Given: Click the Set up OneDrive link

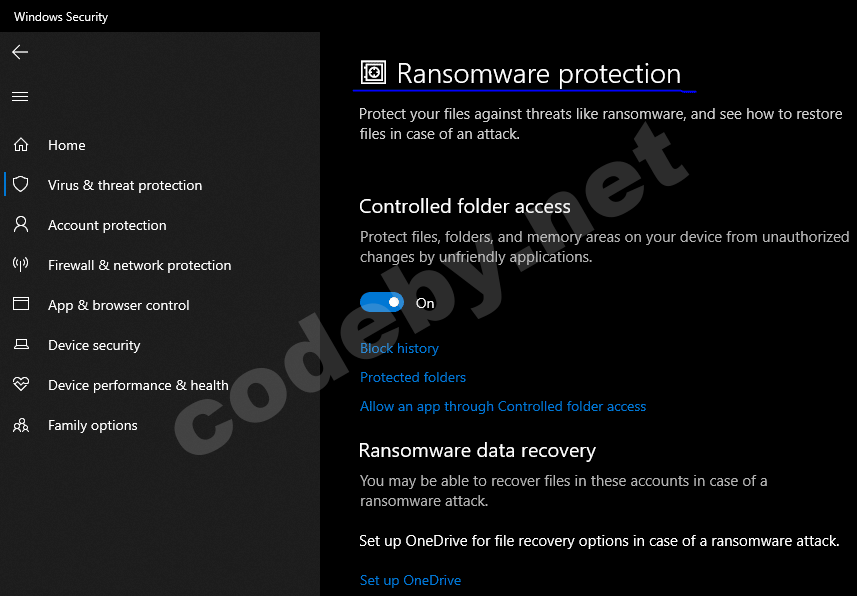Looking at the screenshot, I should (410, 581).
